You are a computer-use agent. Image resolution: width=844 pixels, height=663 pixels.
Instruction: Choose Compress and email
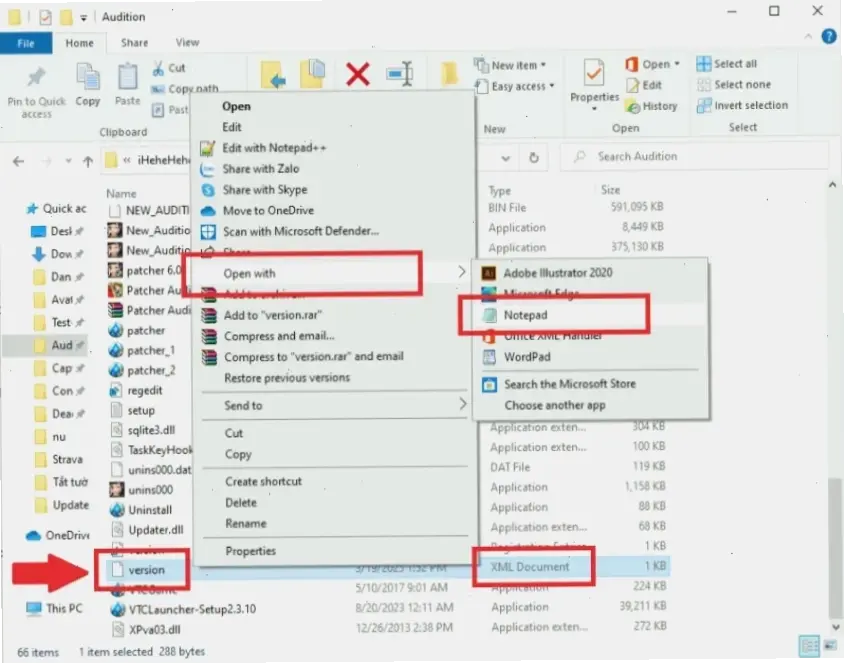[279, 336]
